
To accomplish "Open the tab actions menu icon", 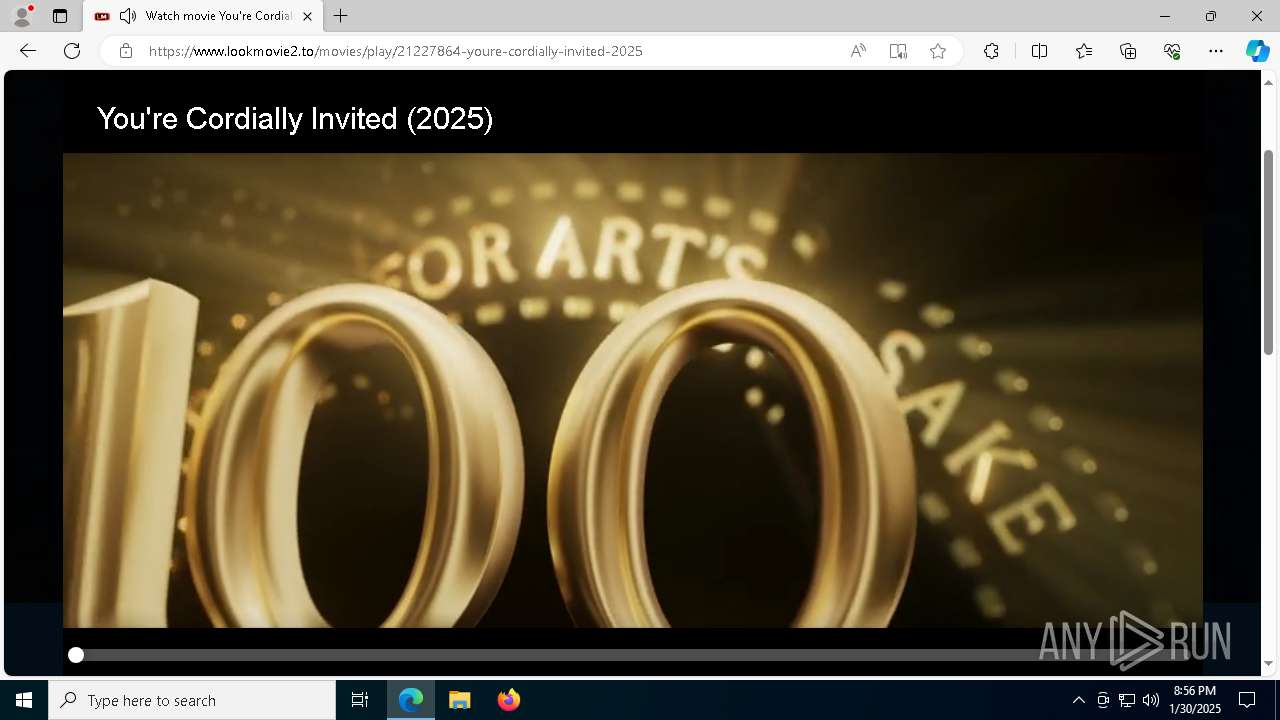I will [60, 16].
